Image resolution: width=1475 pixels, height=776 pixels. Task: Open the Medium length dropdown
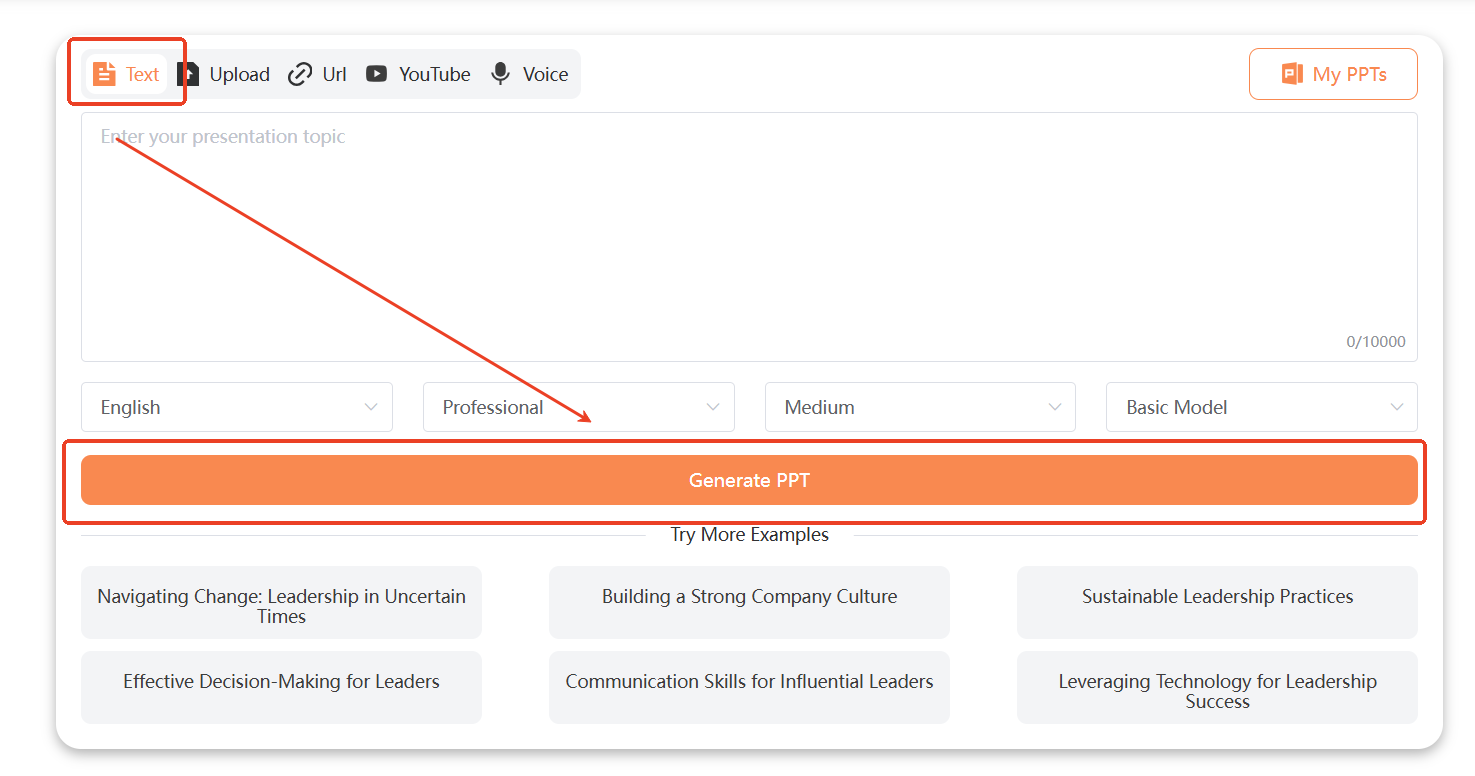tap(920, 407)
